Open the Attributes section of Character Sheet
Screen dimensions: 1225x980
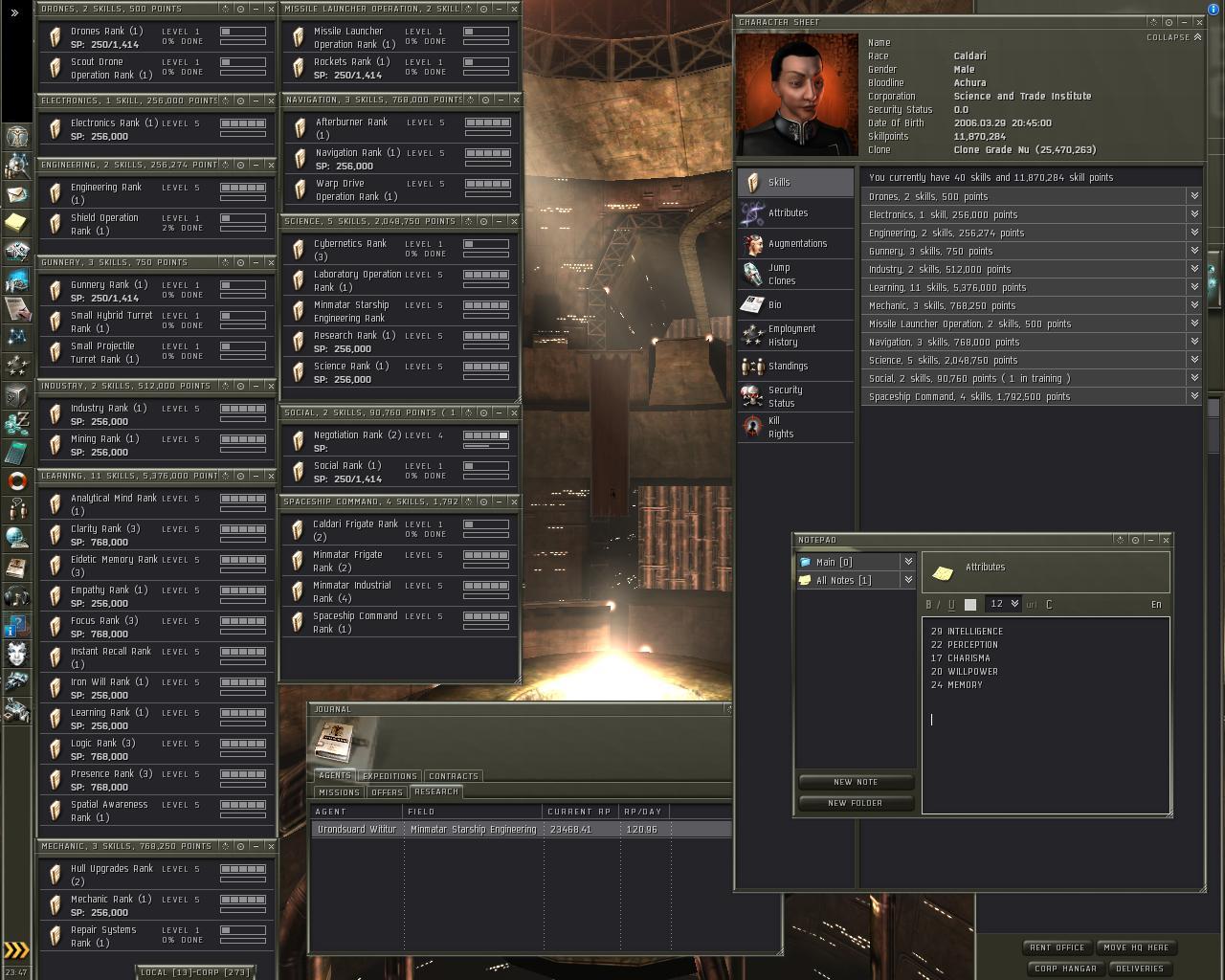tap(795, 212)
